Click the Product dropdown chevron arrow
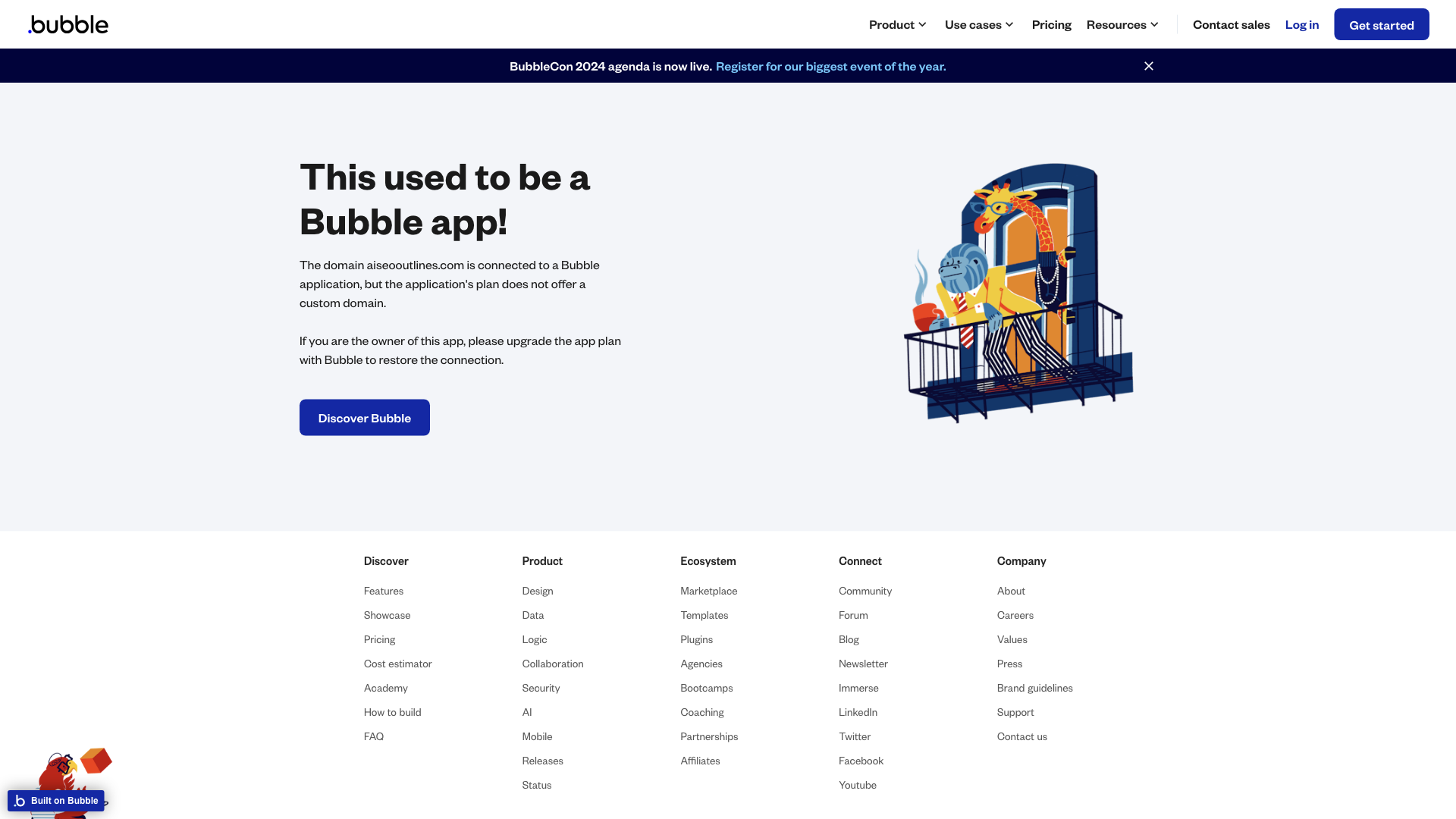Screen dimensions: 1456x819 coord(924,25)
